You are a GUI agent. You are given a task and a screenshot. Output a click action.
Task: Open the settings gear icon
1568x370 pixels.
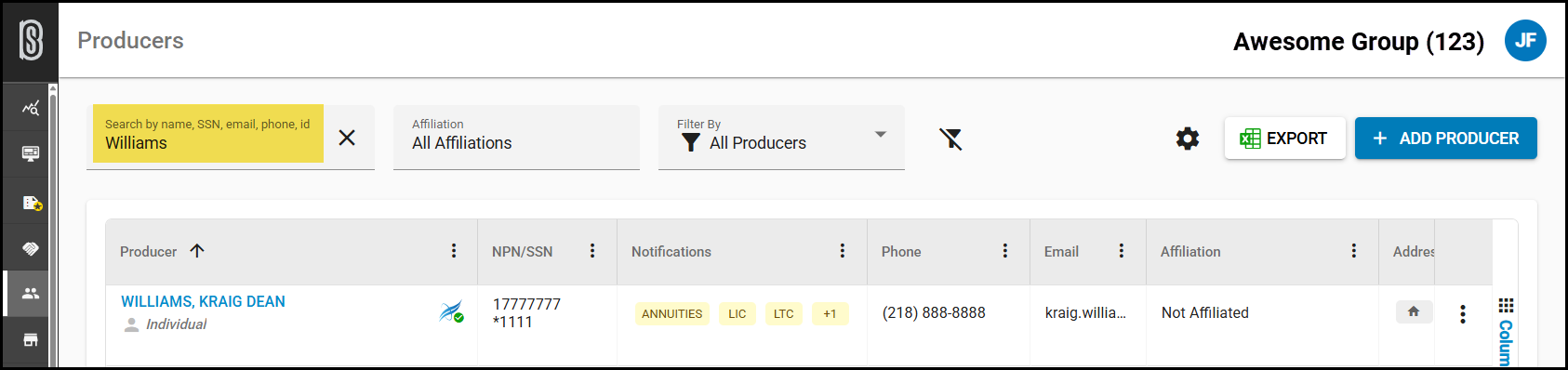[1188, 139]
